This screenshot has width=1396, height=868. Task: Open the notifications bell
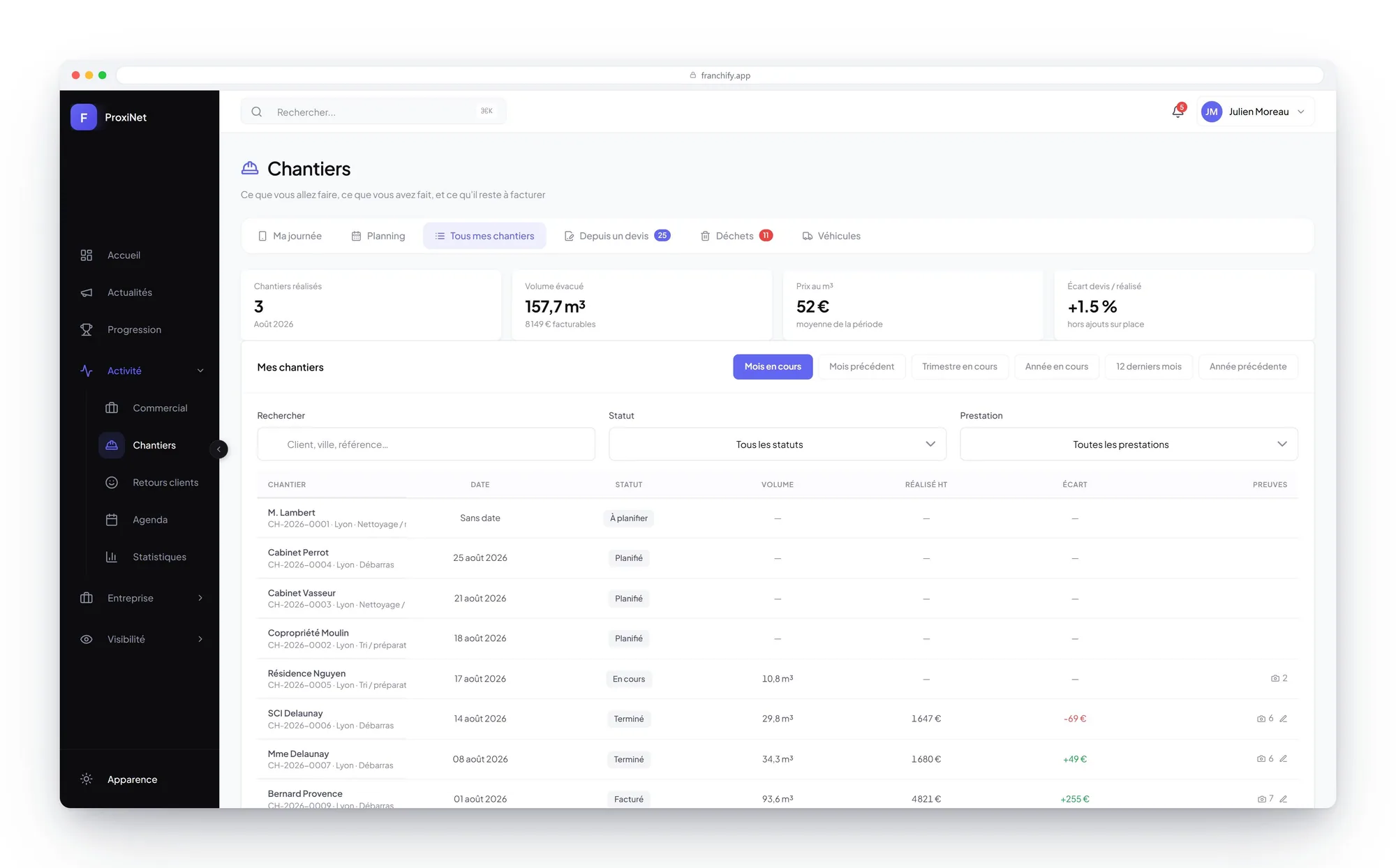[x=1178, y=112]
